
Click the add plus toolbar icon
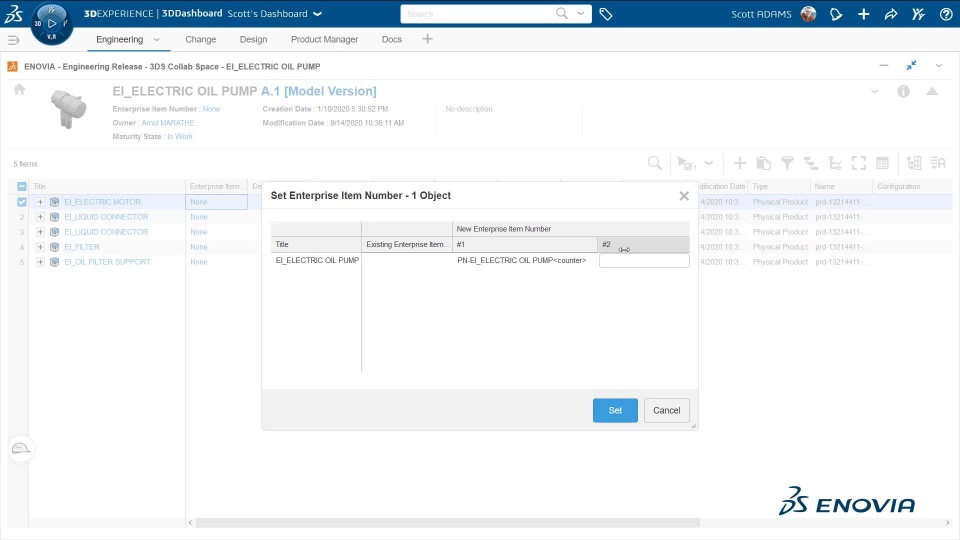[x=740, y=163]
